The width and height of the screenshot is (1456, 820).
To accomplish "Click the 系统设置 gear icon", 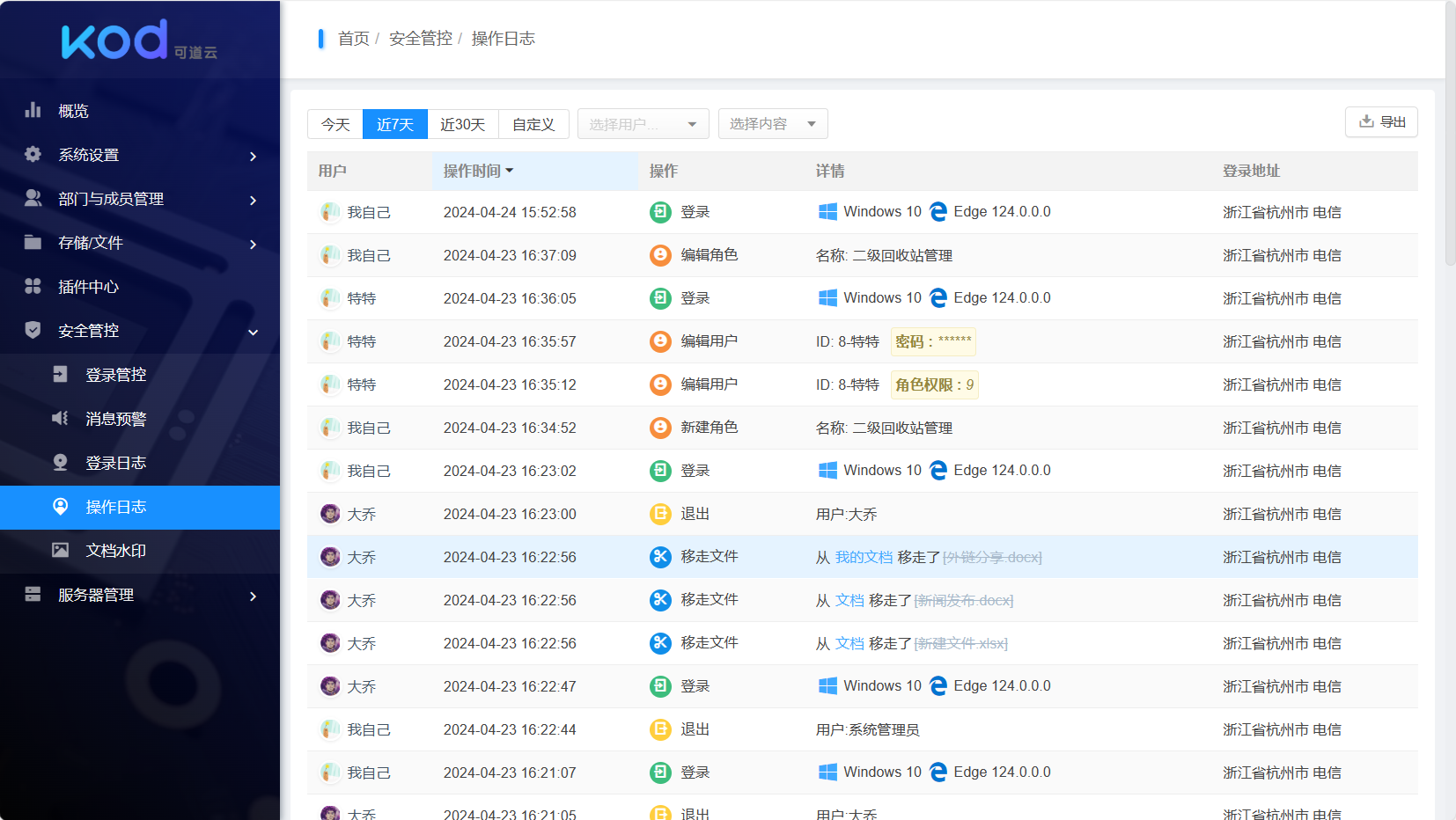I will click(33, 154).
